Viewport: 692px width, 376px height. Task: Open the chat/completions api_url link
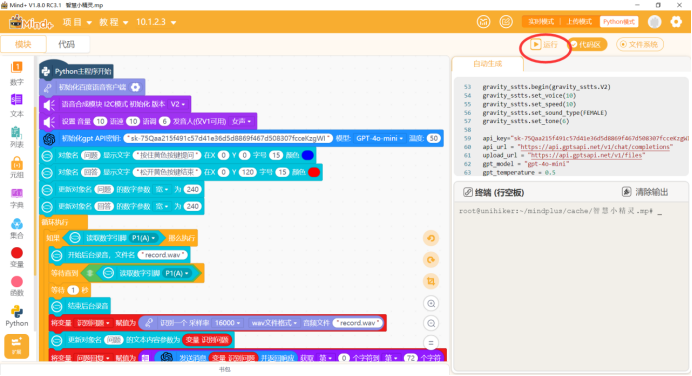pyautogui.click(x=596, y=147)
